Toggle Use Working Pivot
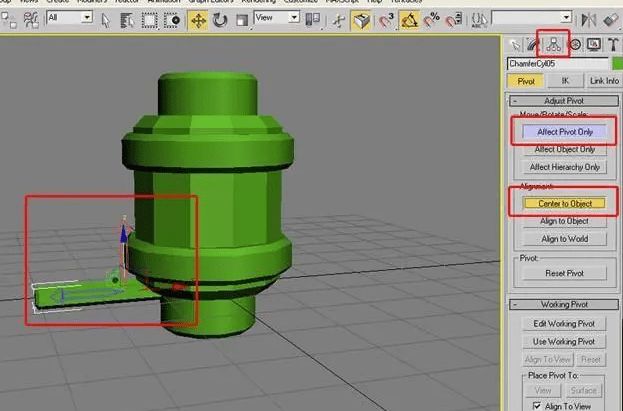This screenshot has width=623, height=411. [564, 342]
